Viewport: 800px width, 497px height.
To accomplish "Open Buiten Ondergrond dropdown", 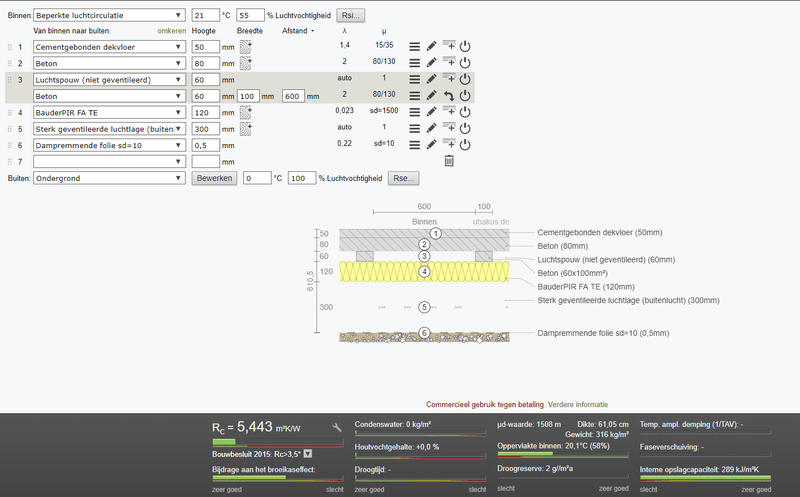I will [109, 178].
